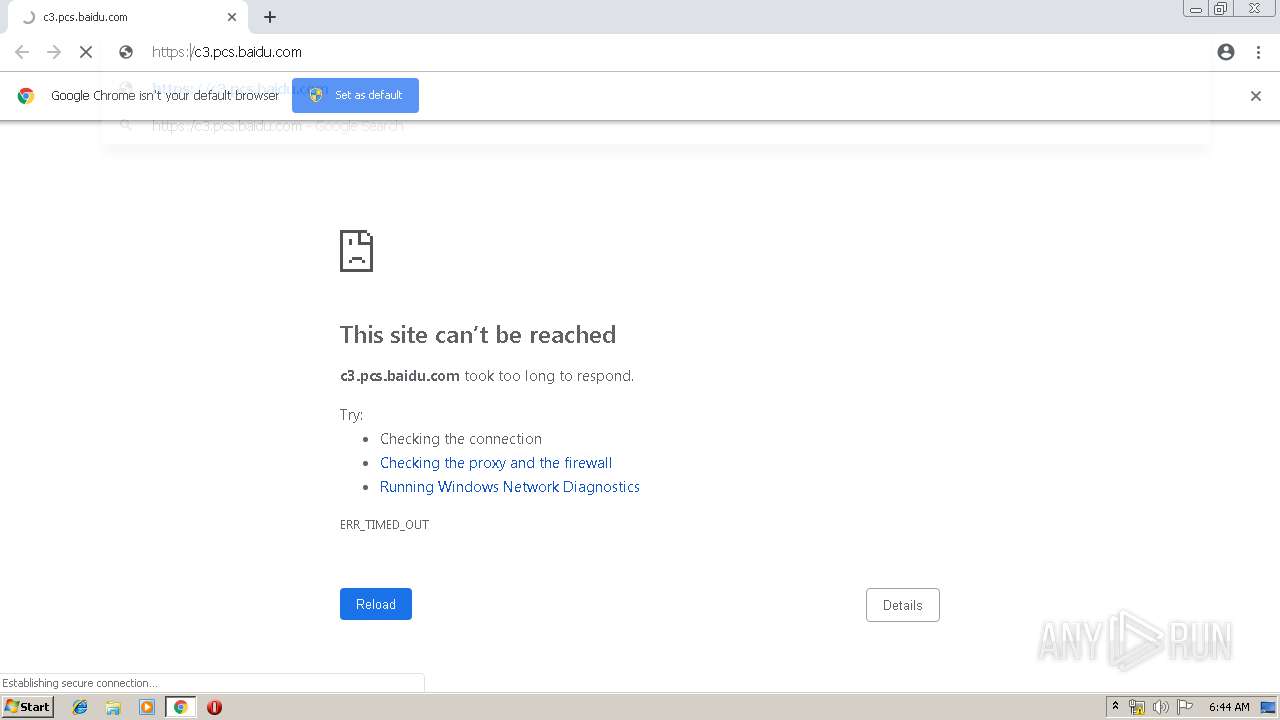Image resolution: width=1280 pixels, height=720 pixels.
Task: Open Running Windows Network Diagnostics link
Action: click(x=510, y=487)
